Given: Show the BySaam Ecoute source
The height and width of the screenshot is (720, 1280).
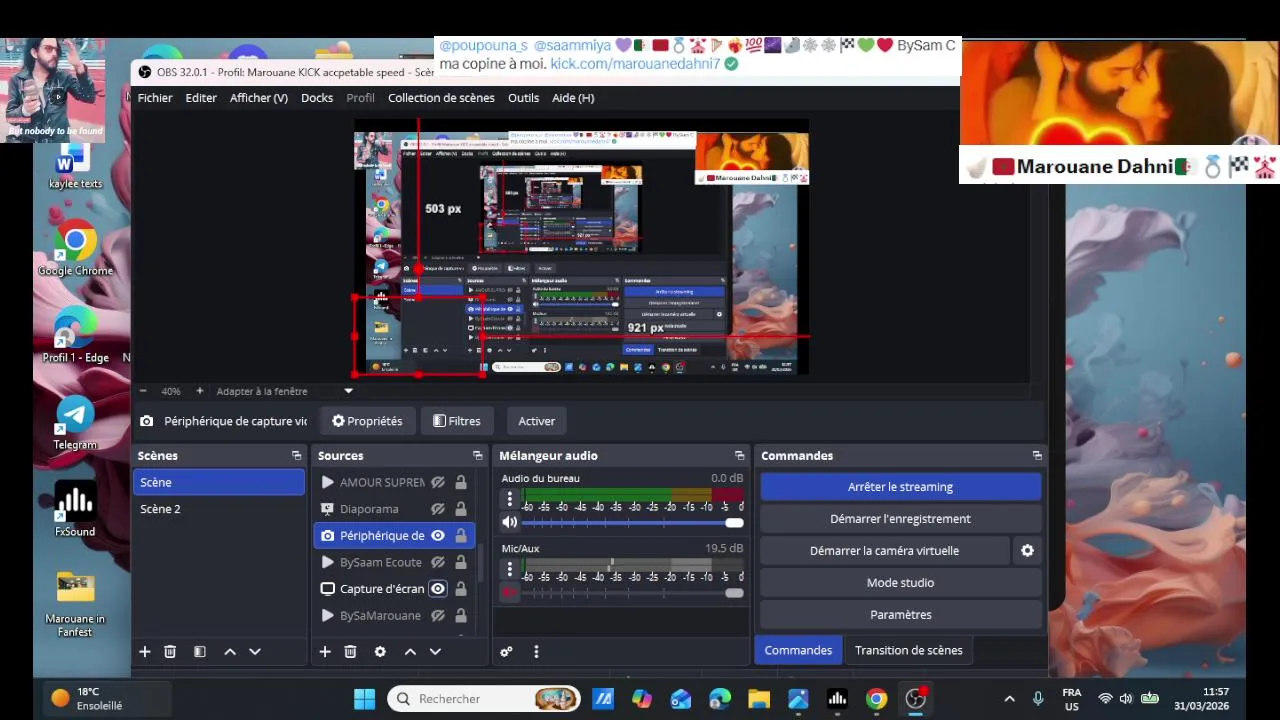Looking at the screenshot, I should pos(438,562).
